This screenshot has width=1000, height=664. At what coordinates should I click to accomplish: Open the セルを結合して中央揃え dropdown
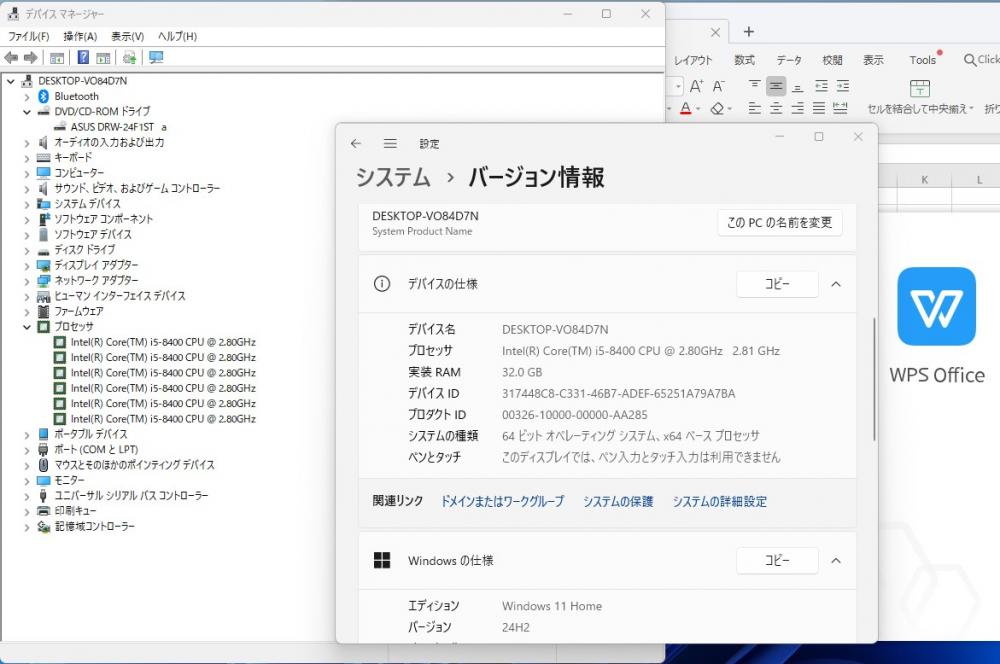[x=971, y=109]
